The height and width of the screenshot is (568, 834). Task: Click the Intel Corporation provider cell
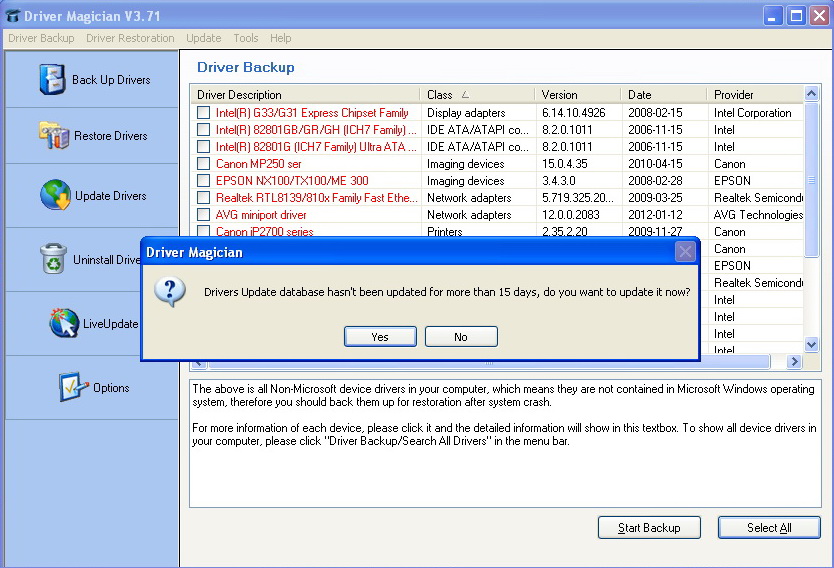click(753, 113)
